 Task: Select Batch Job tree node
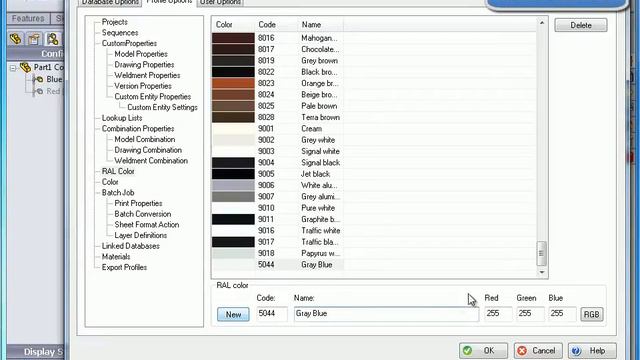coord(118,192)
